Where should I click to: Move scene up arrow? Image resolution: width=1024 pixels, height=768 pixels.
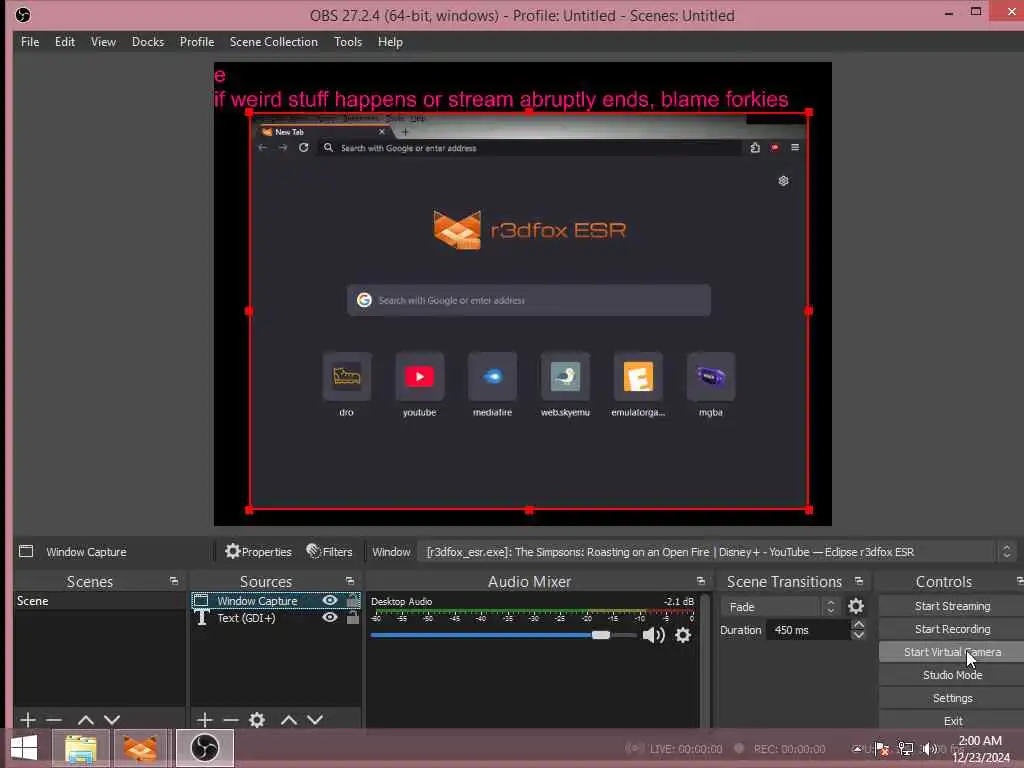[86, 720]
